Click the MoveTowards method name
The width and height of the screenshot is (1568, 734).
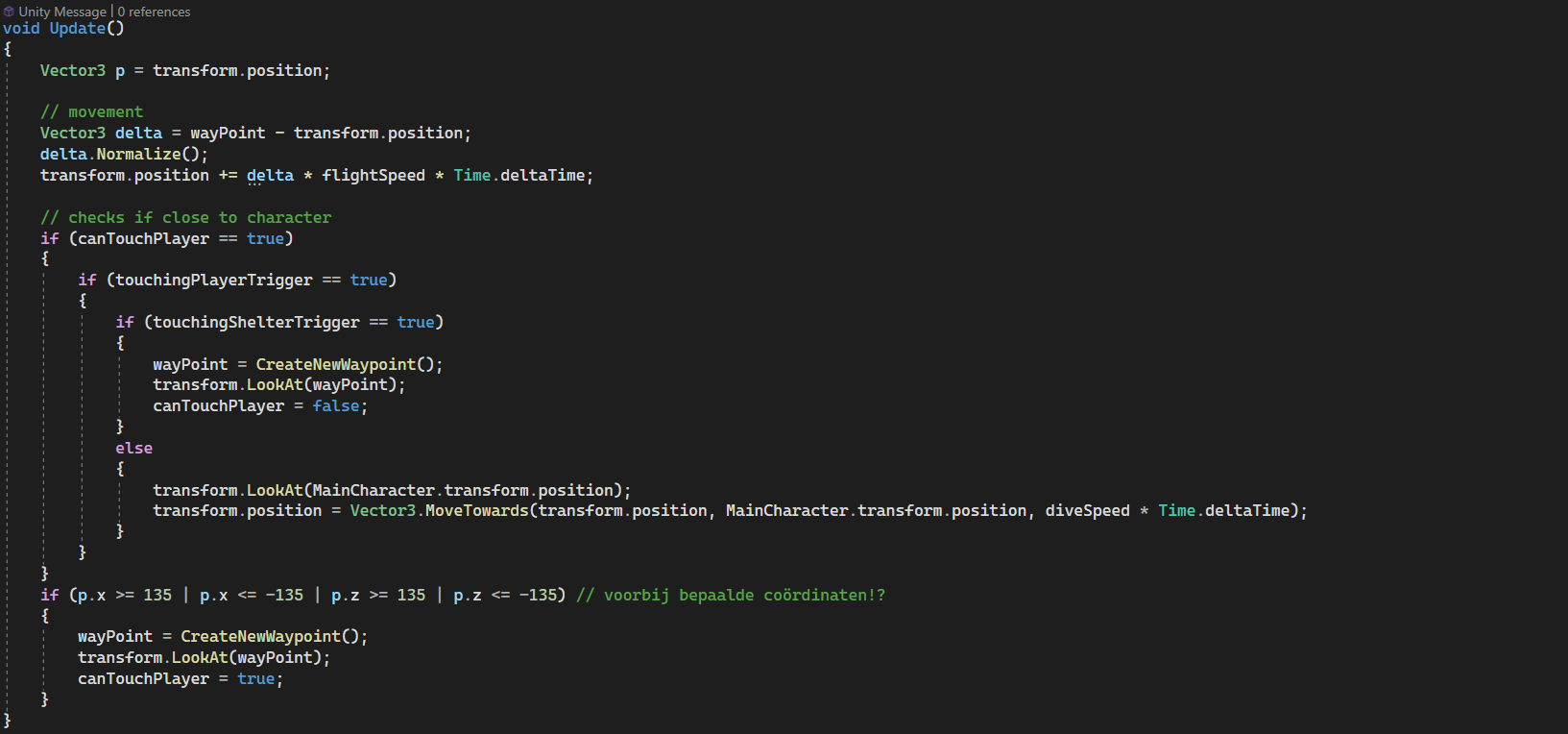tap(476, 510)
